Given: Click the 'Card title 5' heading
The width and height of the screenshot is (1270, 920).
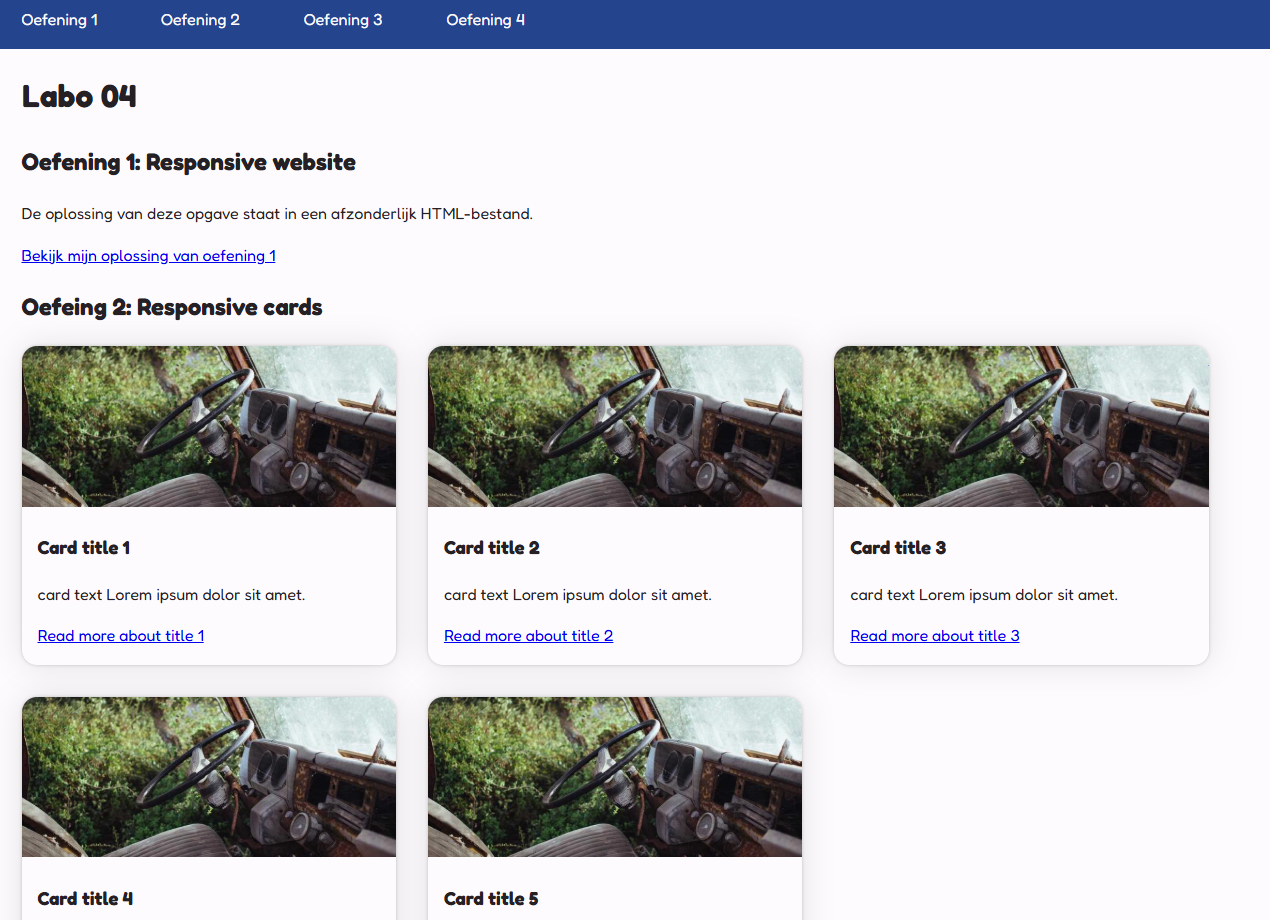Looking at the screenshot, I should tap(491, 899).
